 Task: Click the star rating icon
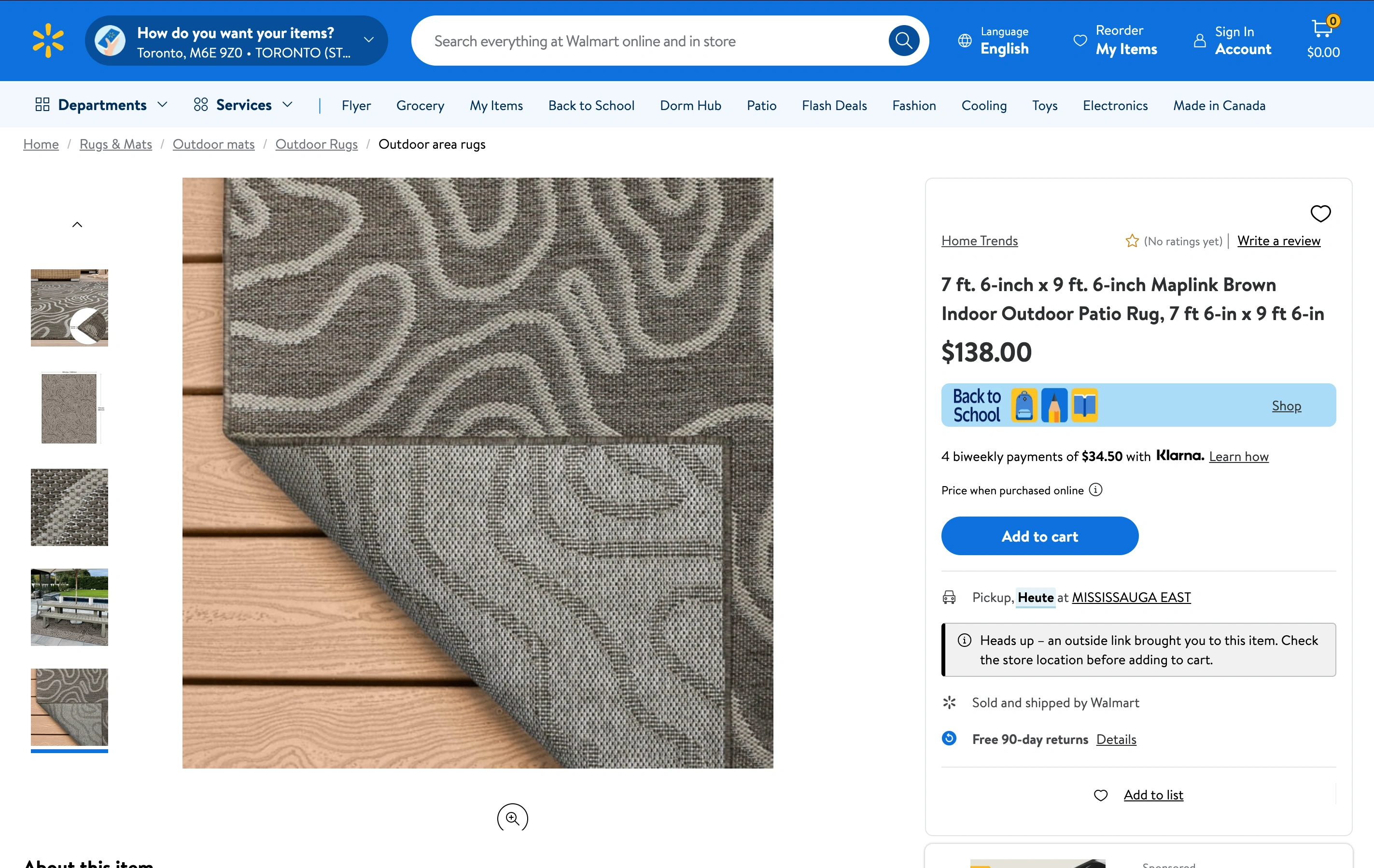point(1132,241)
